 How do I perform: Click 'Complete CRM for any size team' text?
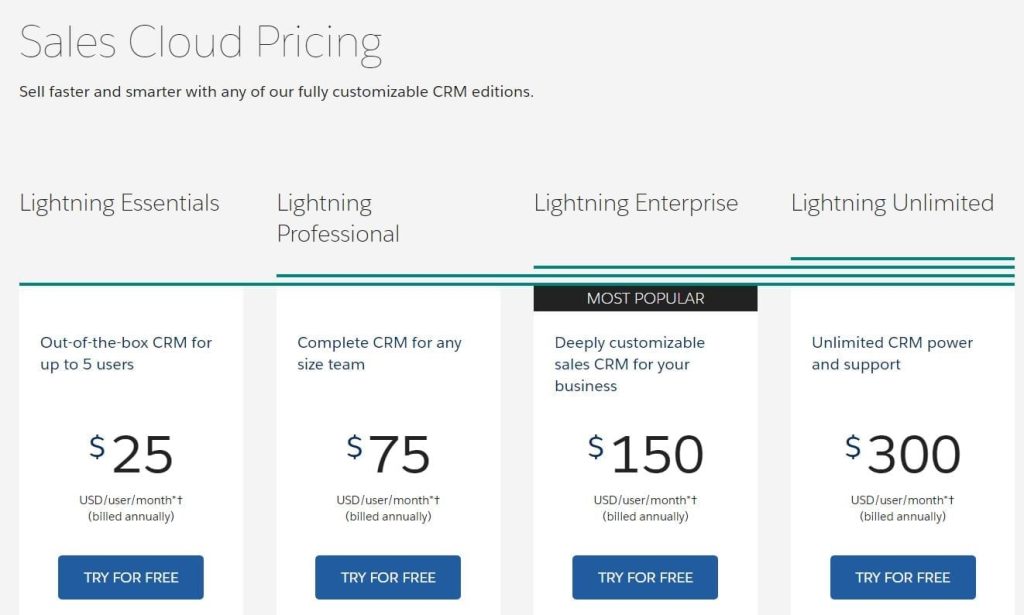(x=379, y=353)
